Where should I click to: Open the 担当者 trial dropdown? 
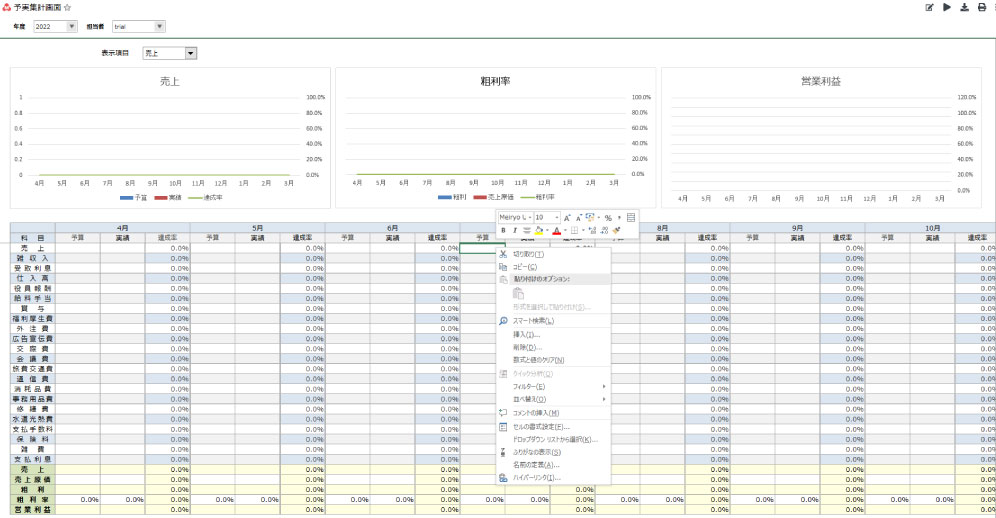(159, 26)
